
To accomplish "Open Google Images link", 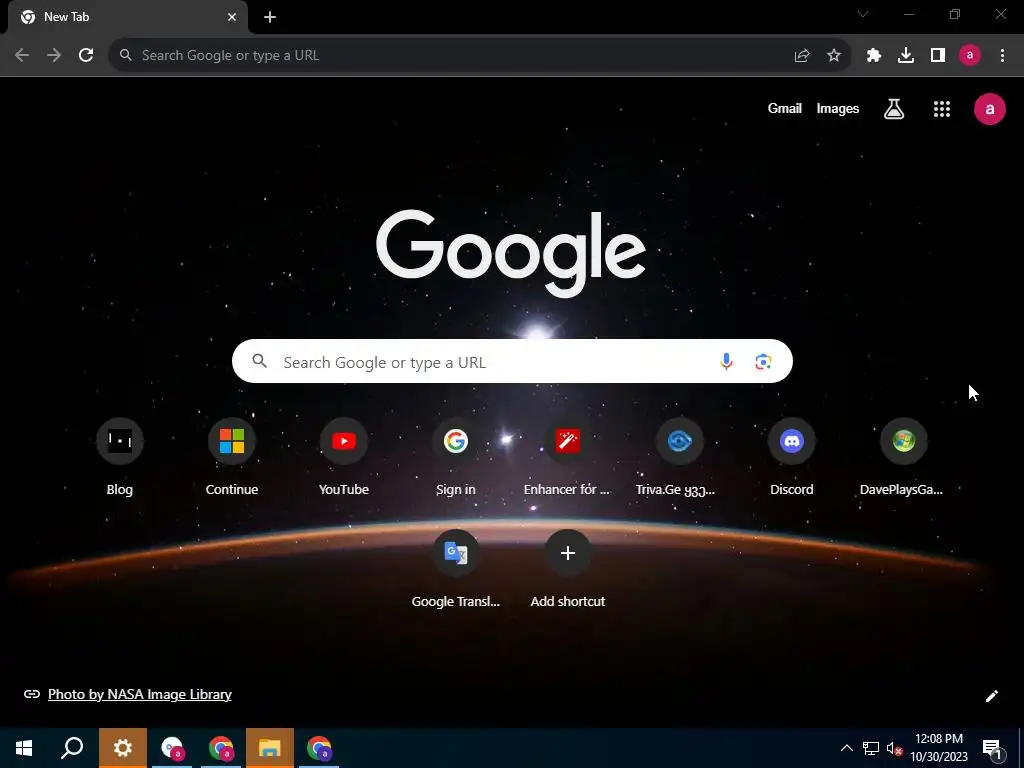I will pyautogui.click(x=838, y=109).
